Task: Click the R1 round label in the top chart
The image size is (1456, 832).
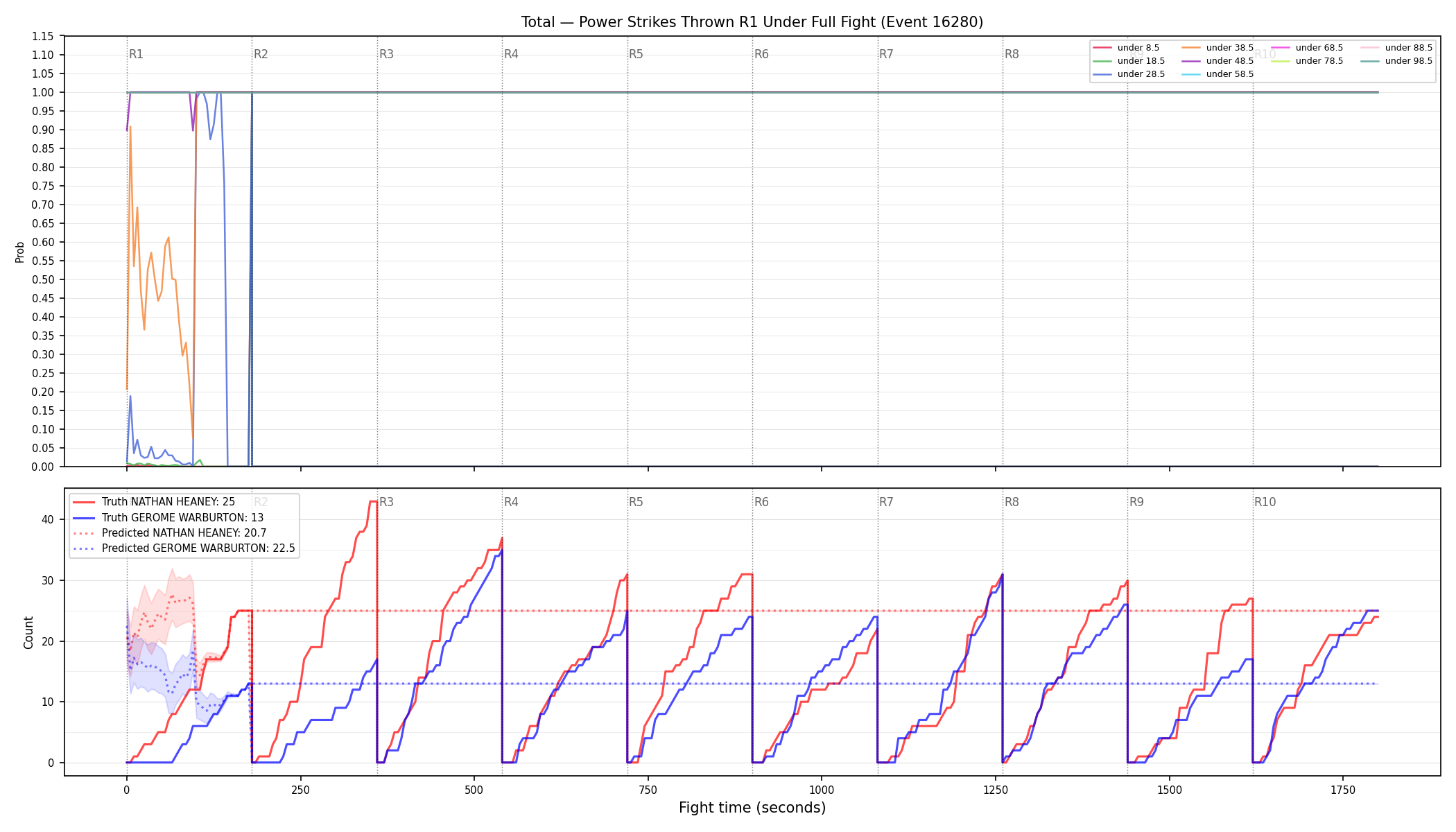Action: tap(136, 54)
